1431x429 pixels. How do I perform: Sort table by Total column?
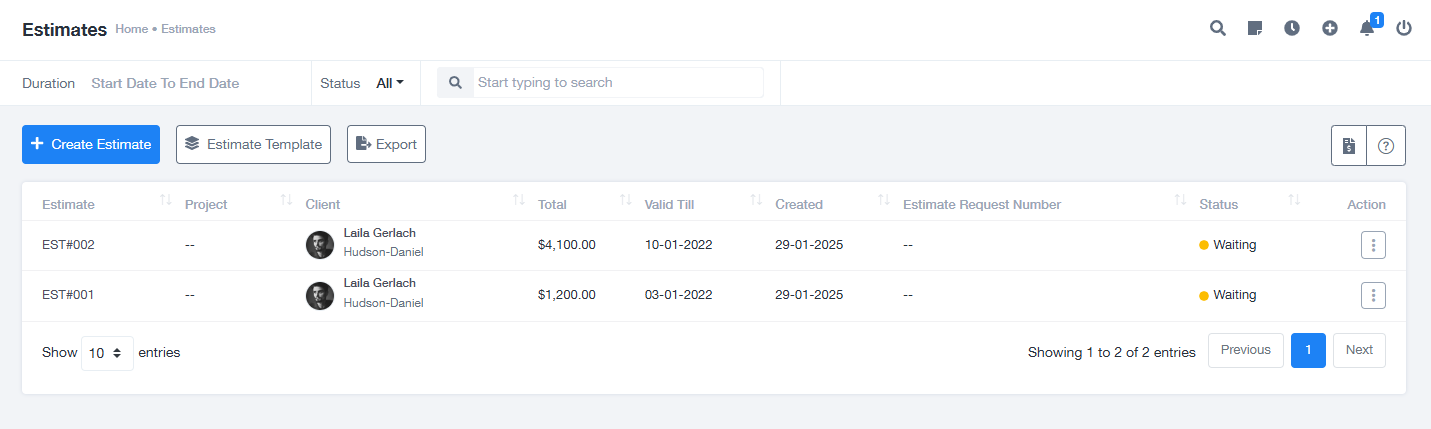pyautogui.click(x=552, y=204)
